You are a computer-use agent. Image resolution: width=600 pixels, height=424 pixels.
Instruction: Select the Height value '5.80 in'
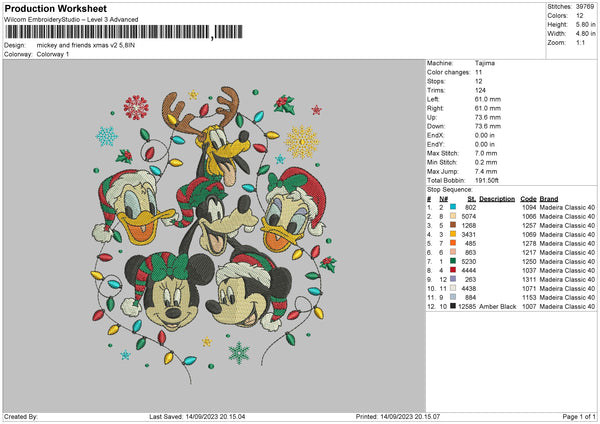(585, 24)
